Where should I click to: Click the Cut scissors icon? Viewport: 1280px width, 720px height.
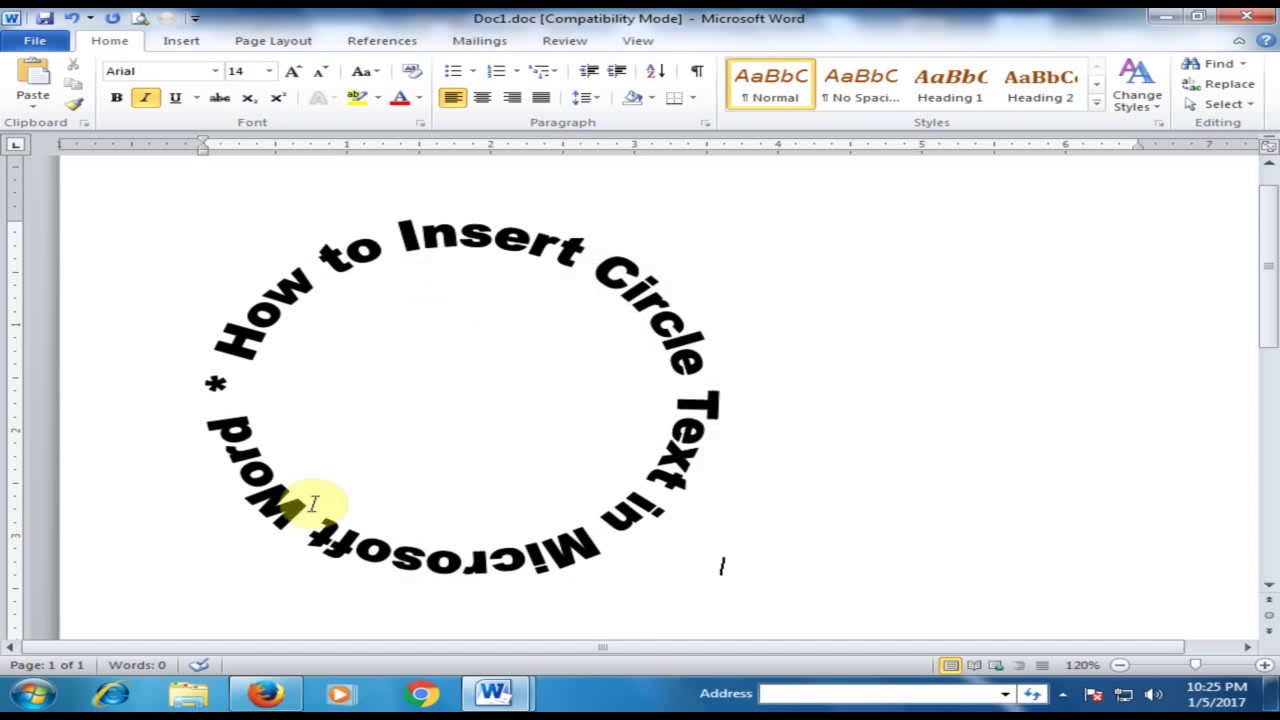(x=73, y=64)
